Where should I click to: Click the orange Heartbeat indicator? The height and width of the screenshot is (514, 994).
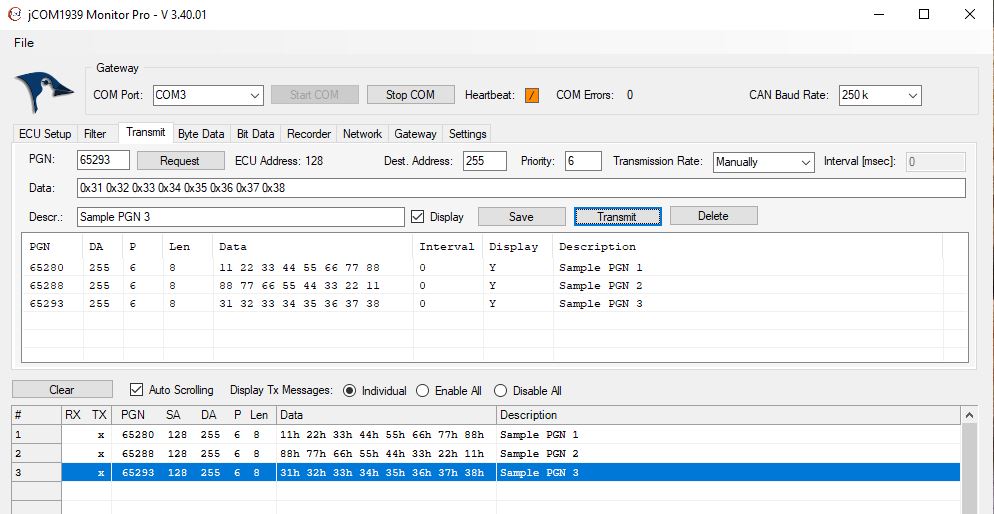tap(532, 95)
